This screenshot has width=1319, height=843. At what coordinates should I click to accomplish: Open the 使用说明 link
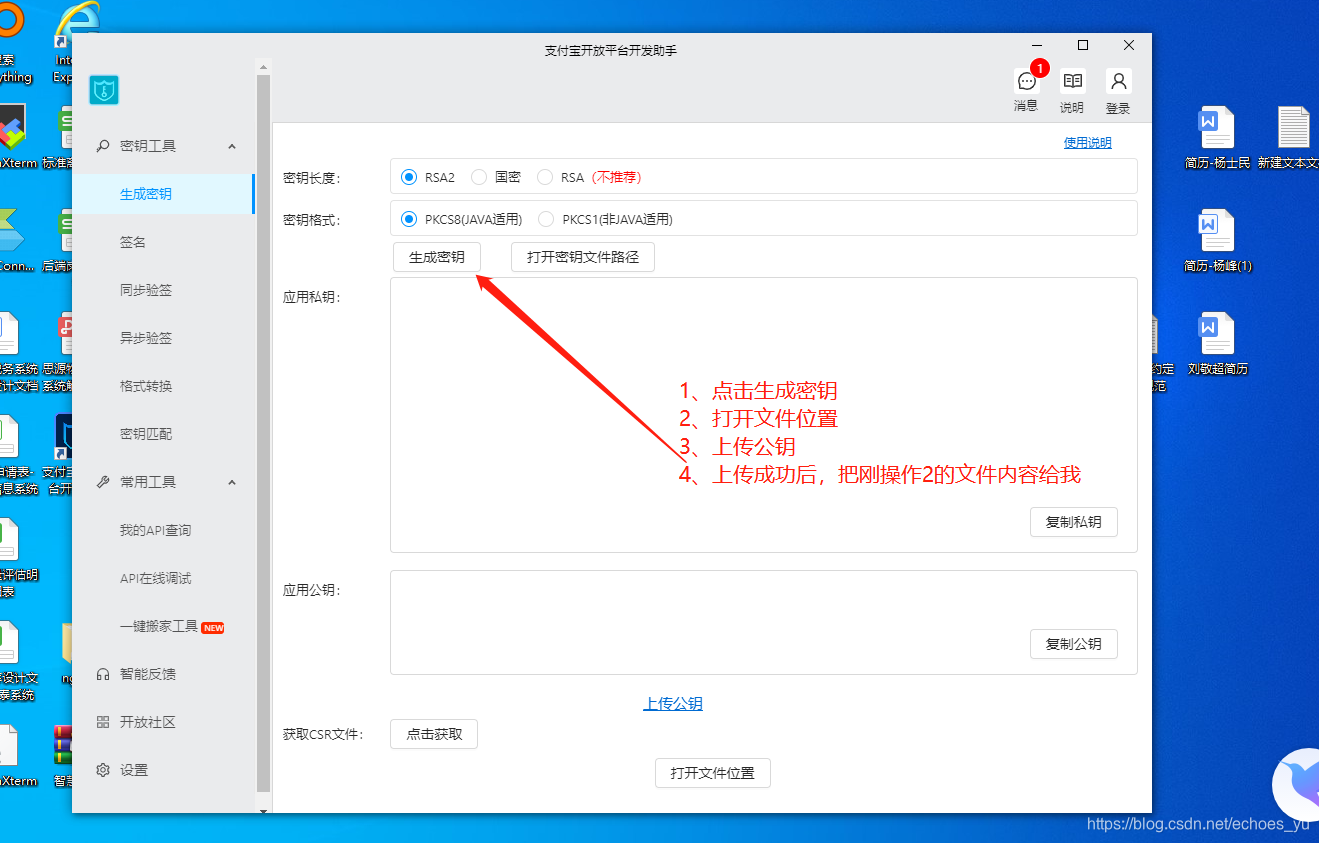1087,143
